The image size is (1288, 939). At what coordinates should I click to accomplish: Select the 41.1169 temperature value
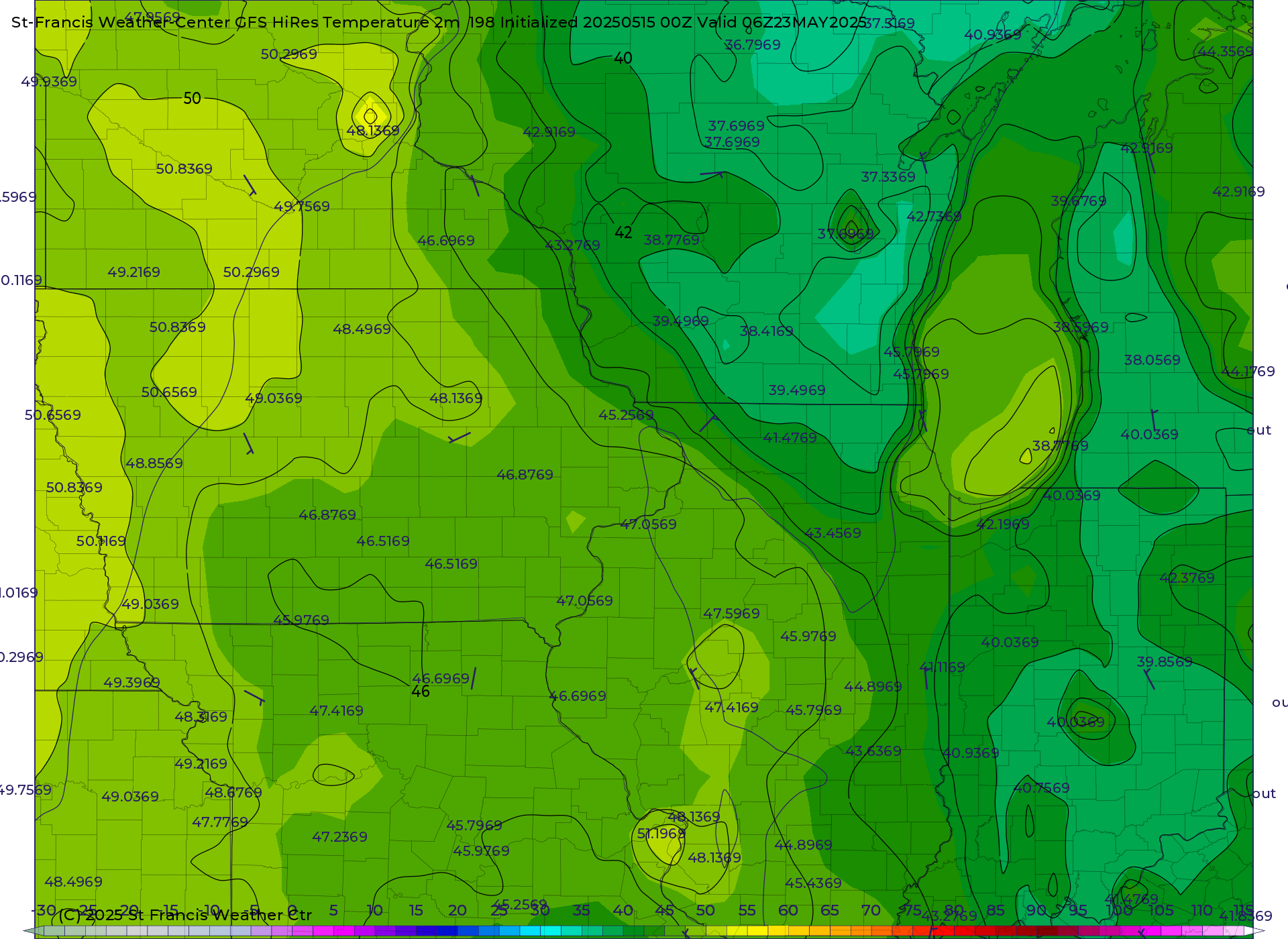tap(942, 667)
